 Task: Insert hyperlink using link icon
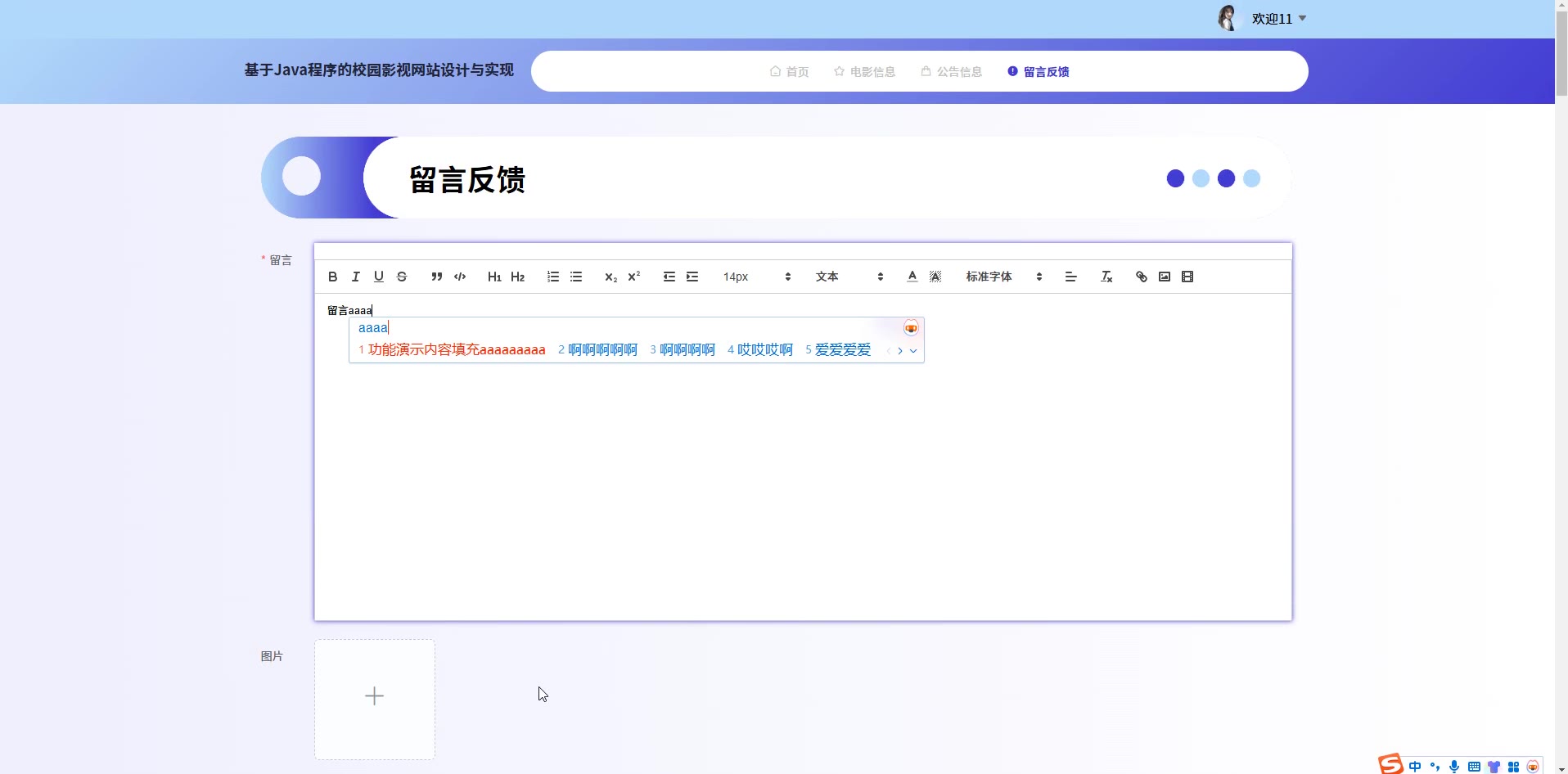coord(1142,277)
